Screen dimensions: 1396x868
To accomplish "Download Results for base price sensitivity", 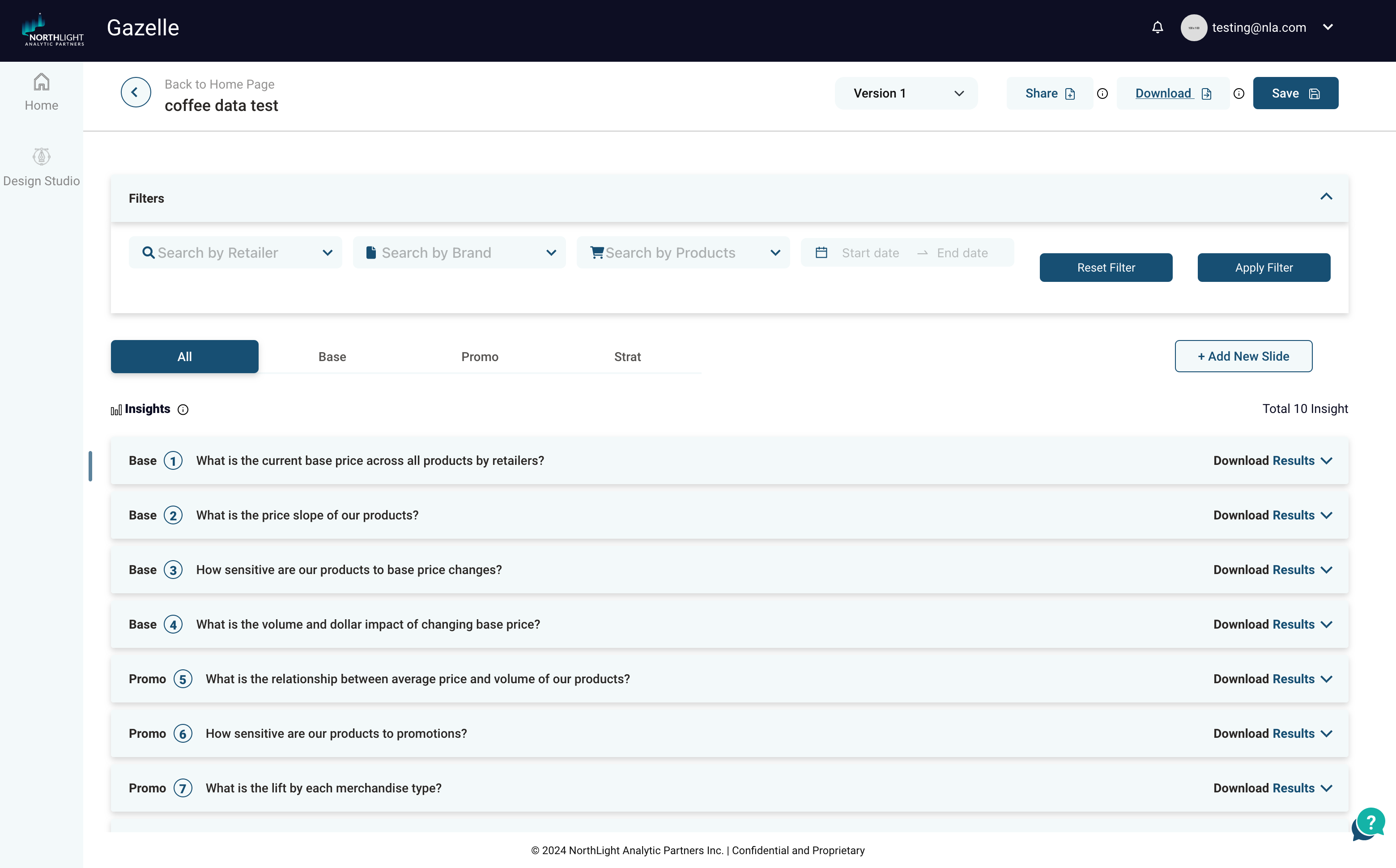I will 1264,570.
